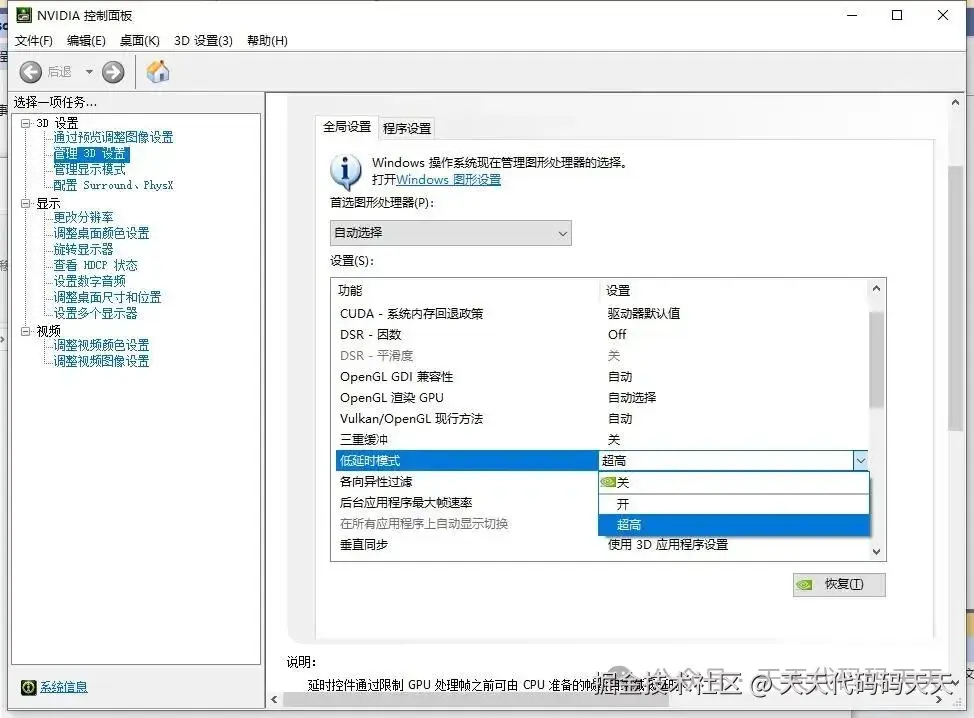This screenshot has width=974, height=718.
Task: Click the 低延时模式 dropdown arrow
Action: 860,461
